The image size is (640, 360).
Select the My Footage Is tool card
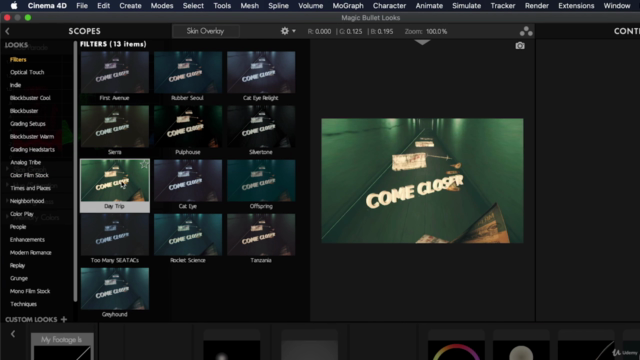pos(62,346)
